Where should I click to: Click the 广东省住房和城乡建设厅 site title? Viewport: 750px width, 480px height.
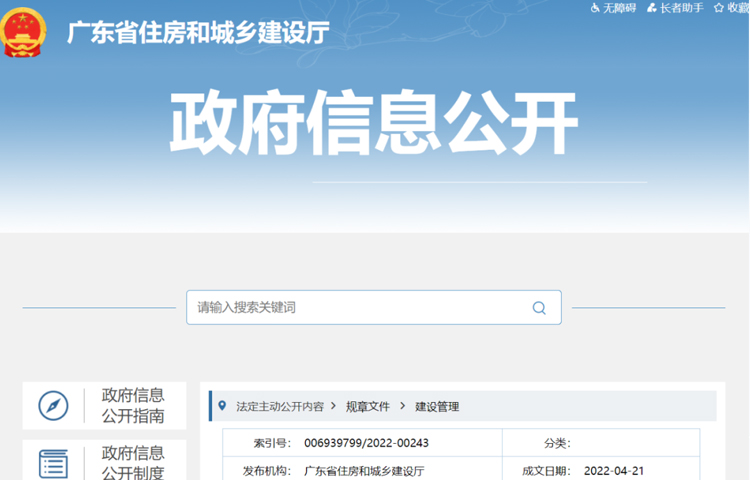pos(198,33)
